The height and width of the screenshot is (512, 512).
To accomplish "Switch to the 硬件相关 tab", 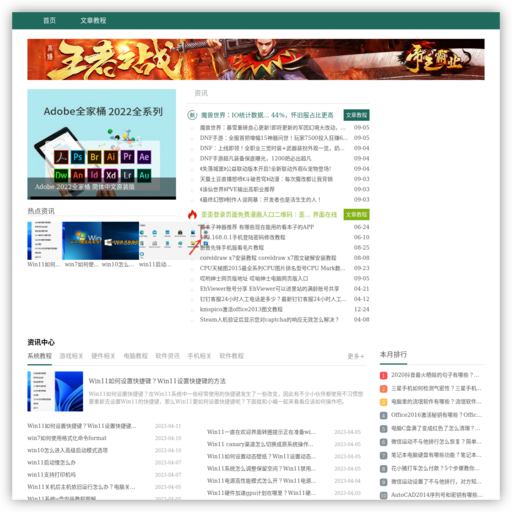I will 103,356.
